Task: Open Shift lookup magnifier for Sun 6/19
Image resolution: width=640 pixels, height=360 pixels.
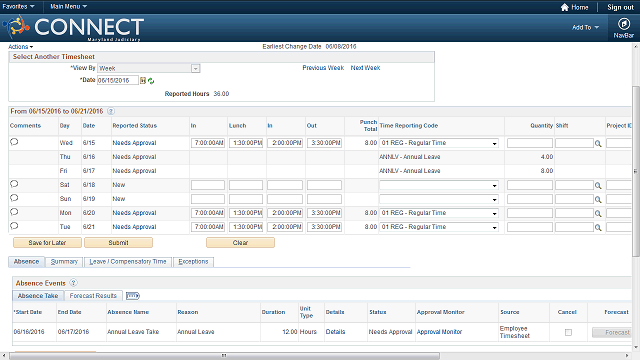Action: pos(598,200)
